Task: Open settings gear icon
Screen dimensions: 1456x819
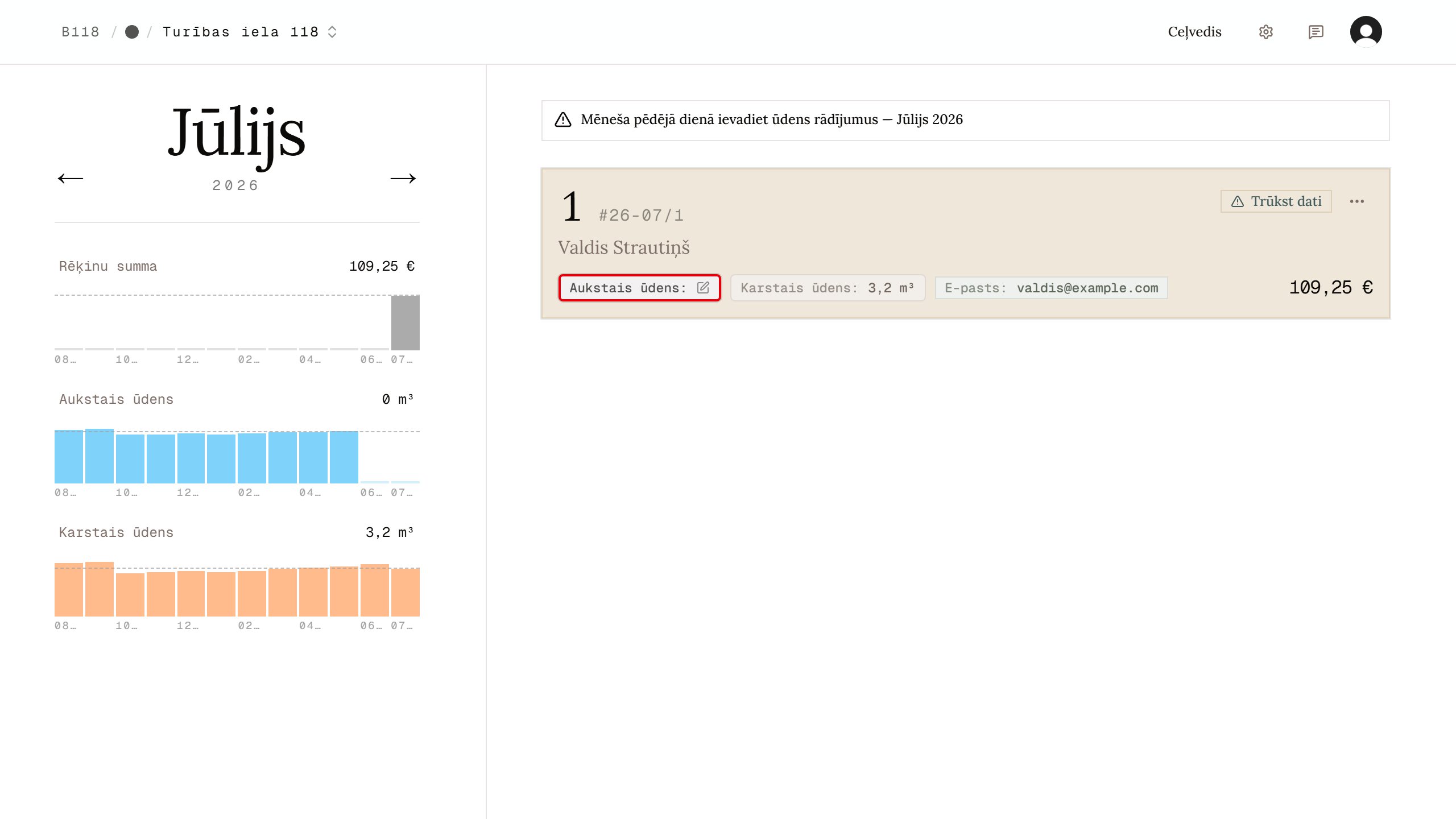Action: [1265, 32]
